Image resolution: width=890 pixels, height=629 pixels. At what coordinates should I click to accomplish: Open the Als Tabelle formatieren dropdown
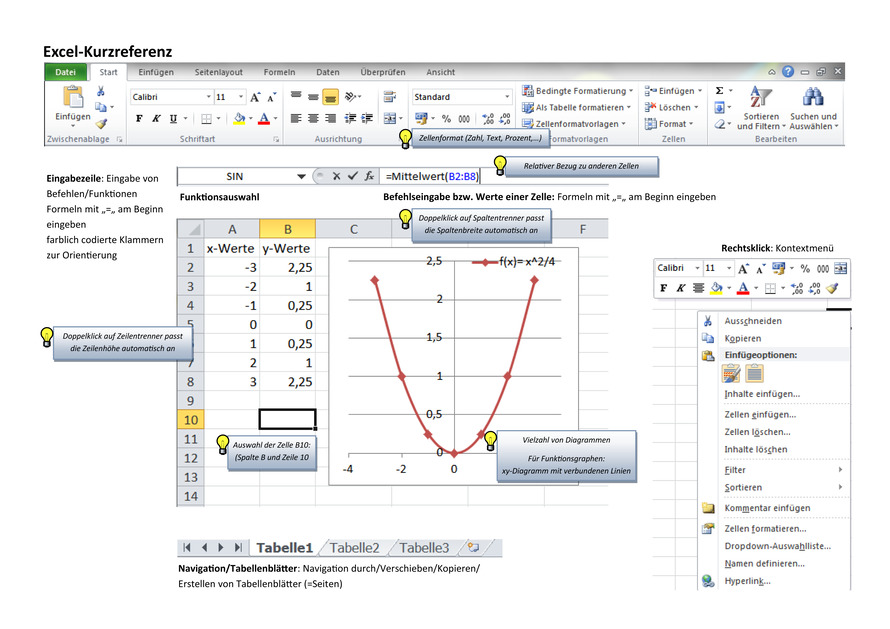point(577,107)
